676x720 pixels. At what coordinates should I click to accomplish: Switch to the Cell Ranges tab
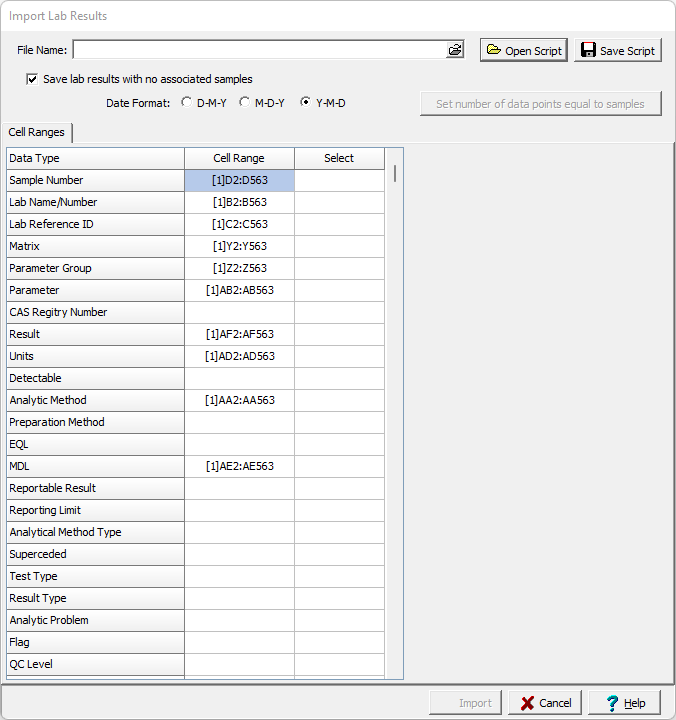click(x=37, y=132)
